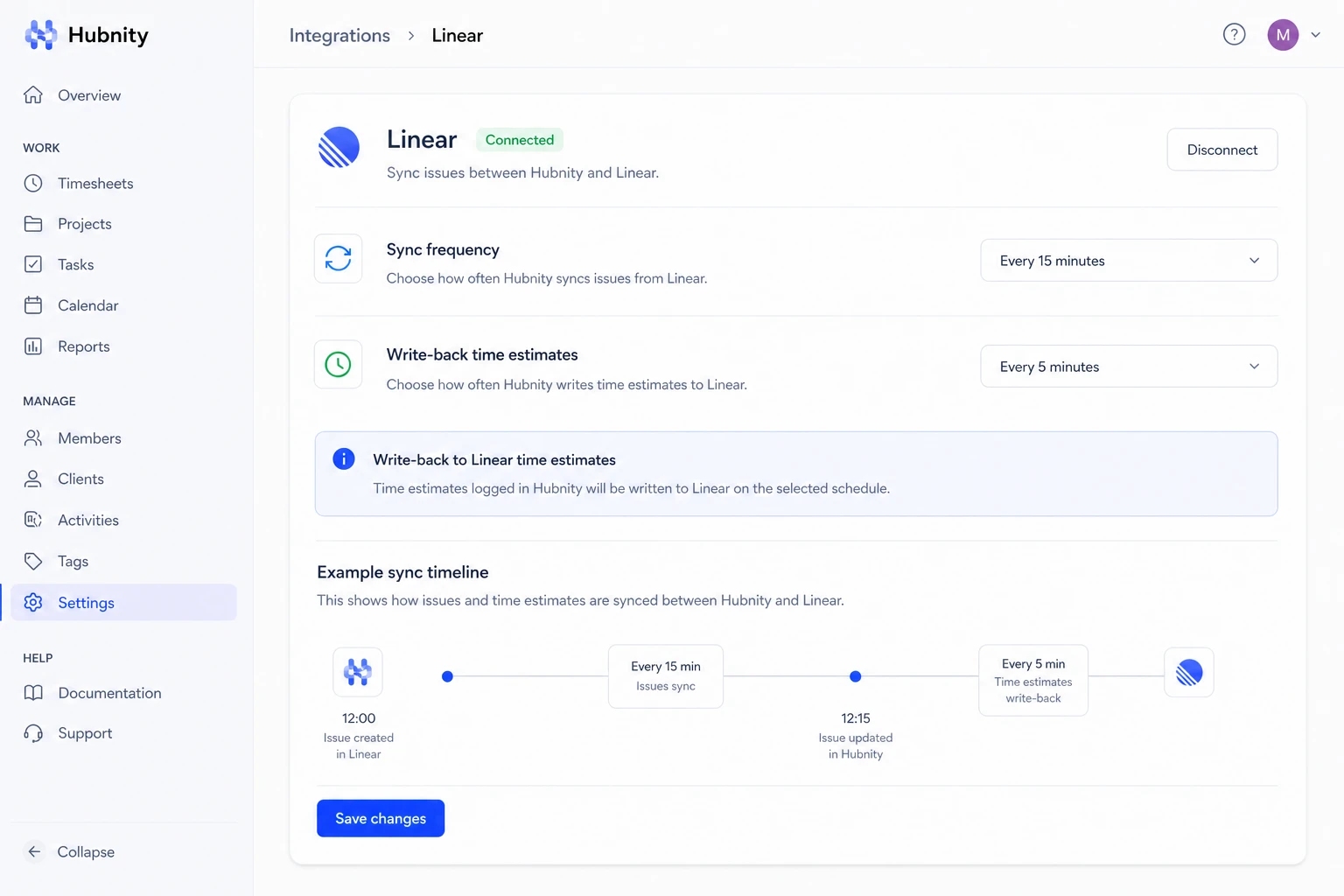Click the Linear breadcrumb item
The width and height of the screenshot is (1344, 896).
coord(458,35)
